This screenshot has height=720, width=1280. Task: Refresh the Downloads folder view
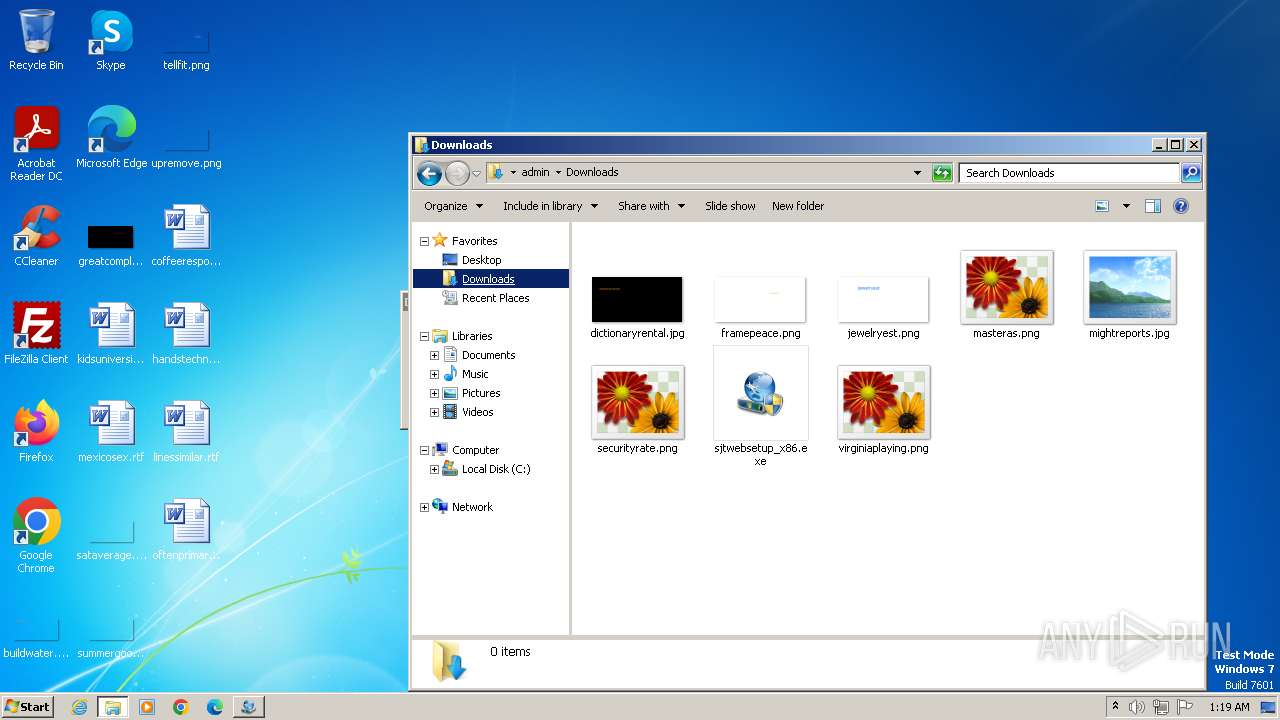tap(942, 173)
